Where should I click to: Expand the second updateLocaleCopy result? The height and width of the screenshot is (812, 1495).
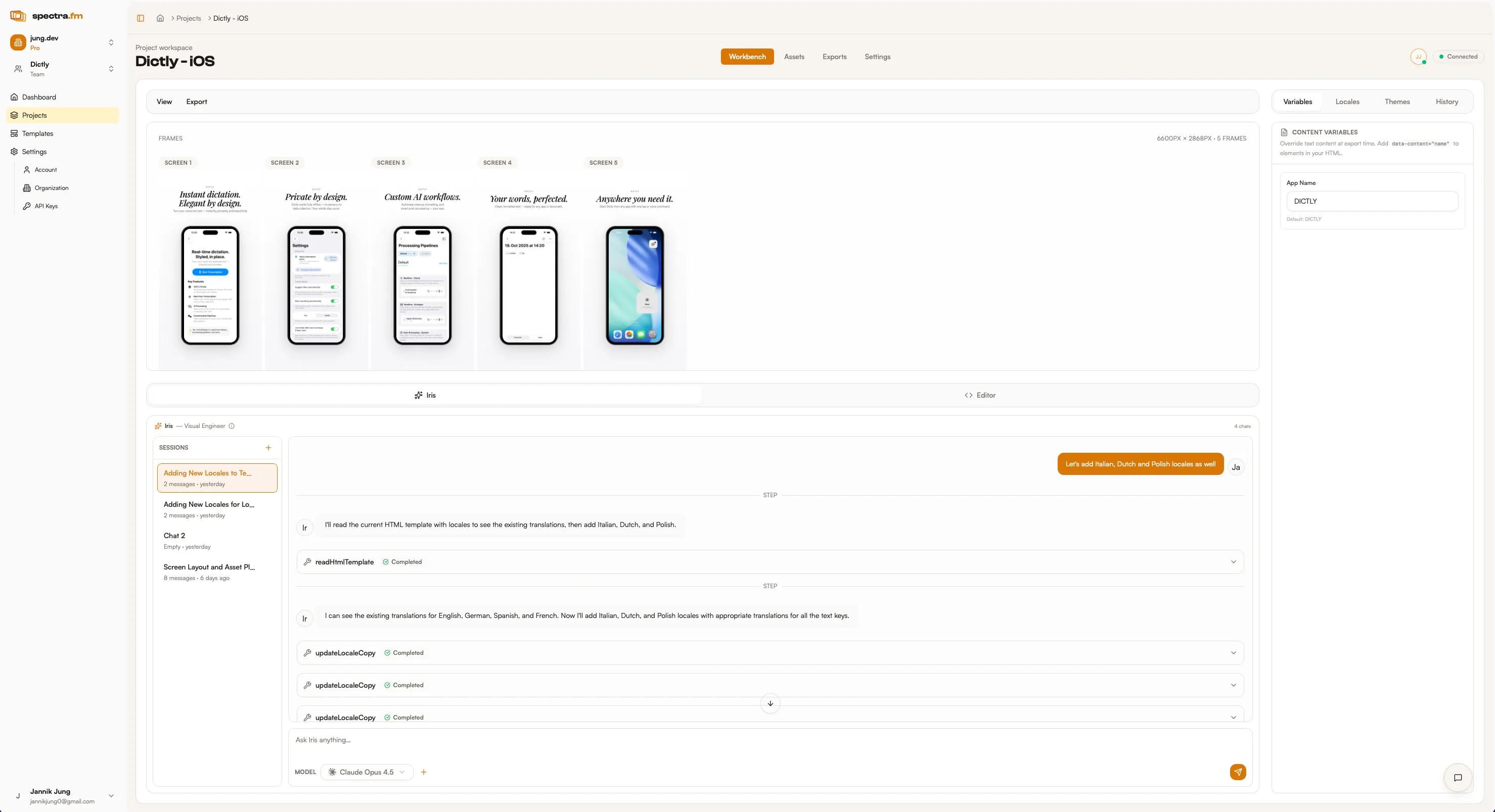pyautogui.click(x=769, y=686)
